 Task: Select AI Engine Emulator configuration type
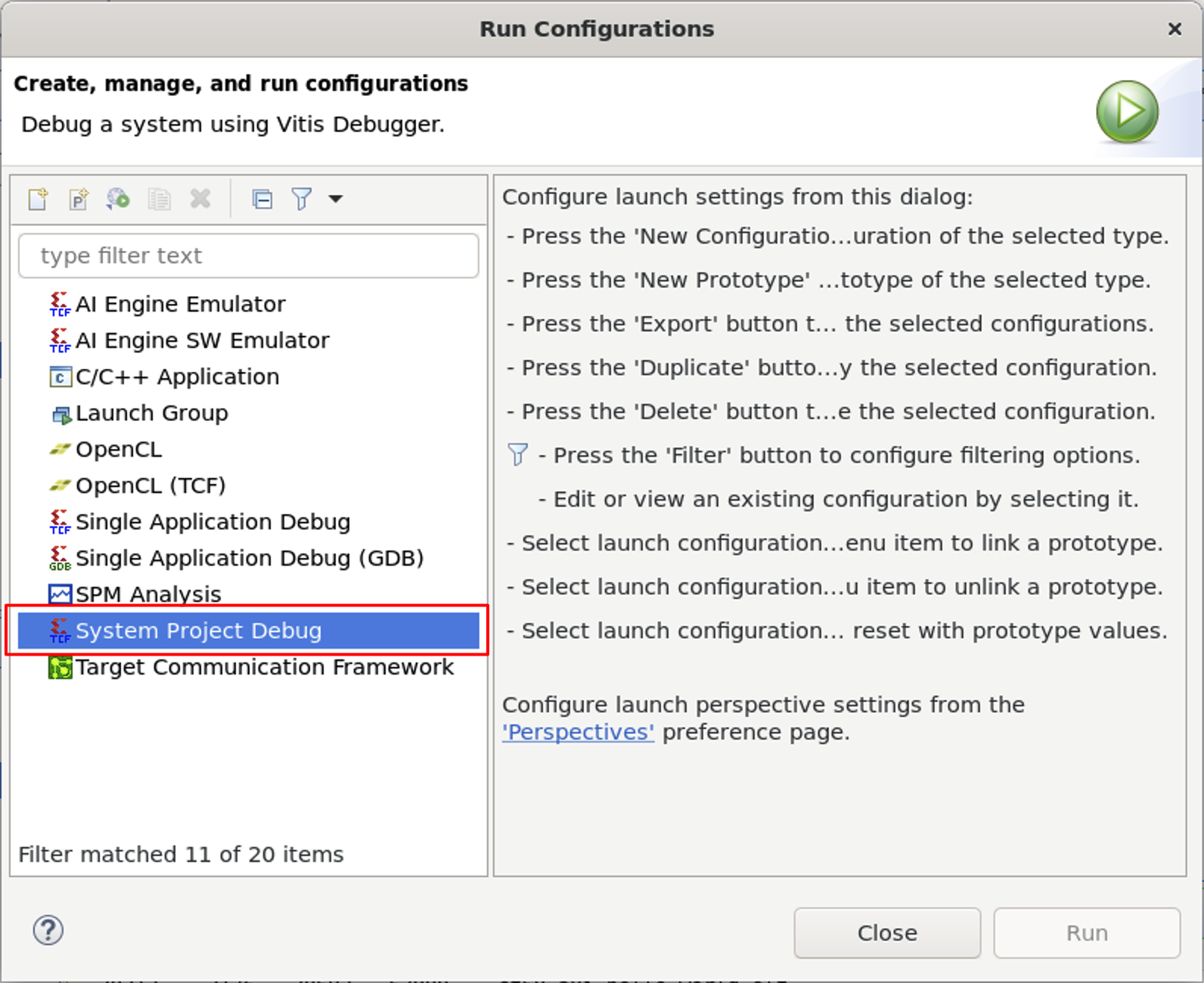[x=180, y=304]
